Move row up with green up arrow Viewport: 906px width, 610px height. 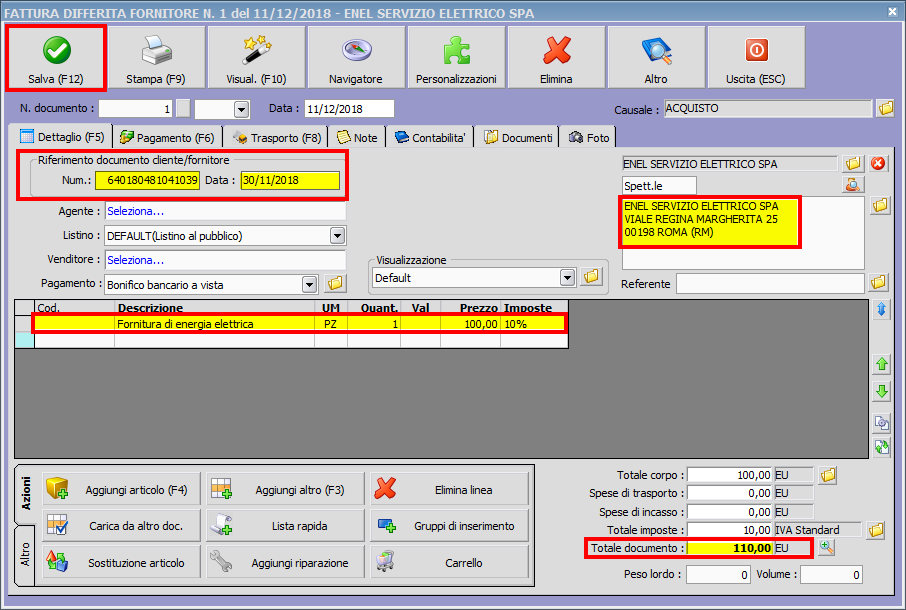click(882, 364)
